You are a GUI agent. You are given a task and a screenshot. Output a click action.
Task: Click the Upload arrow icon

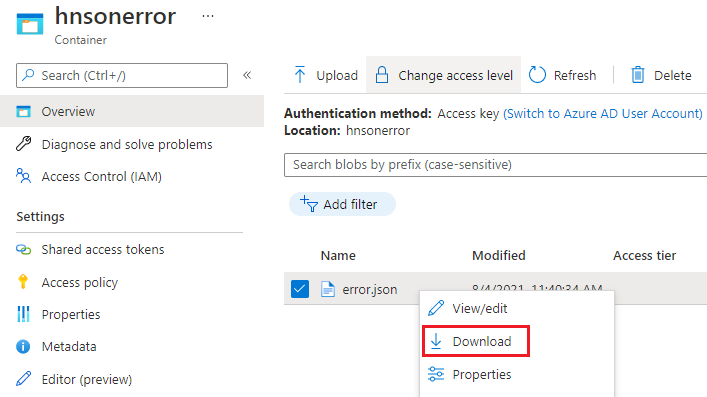coord(300,75)
